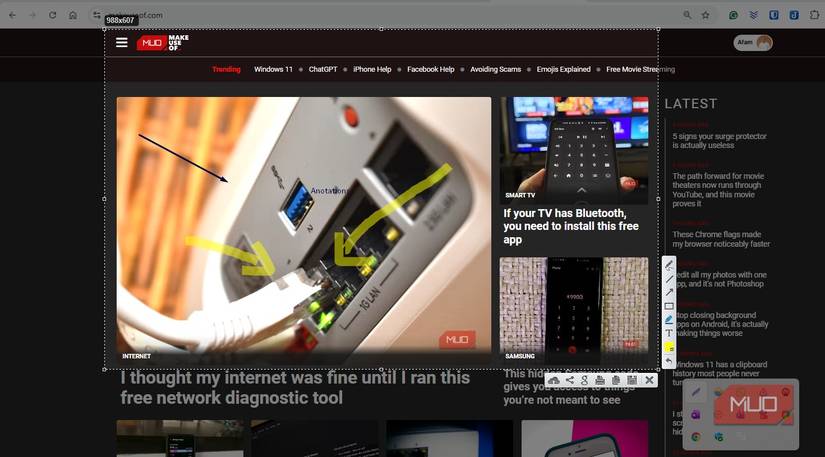The image size is (825, 457).
Task: Select the Lightshot Text tool
Action: coord(669,333)
